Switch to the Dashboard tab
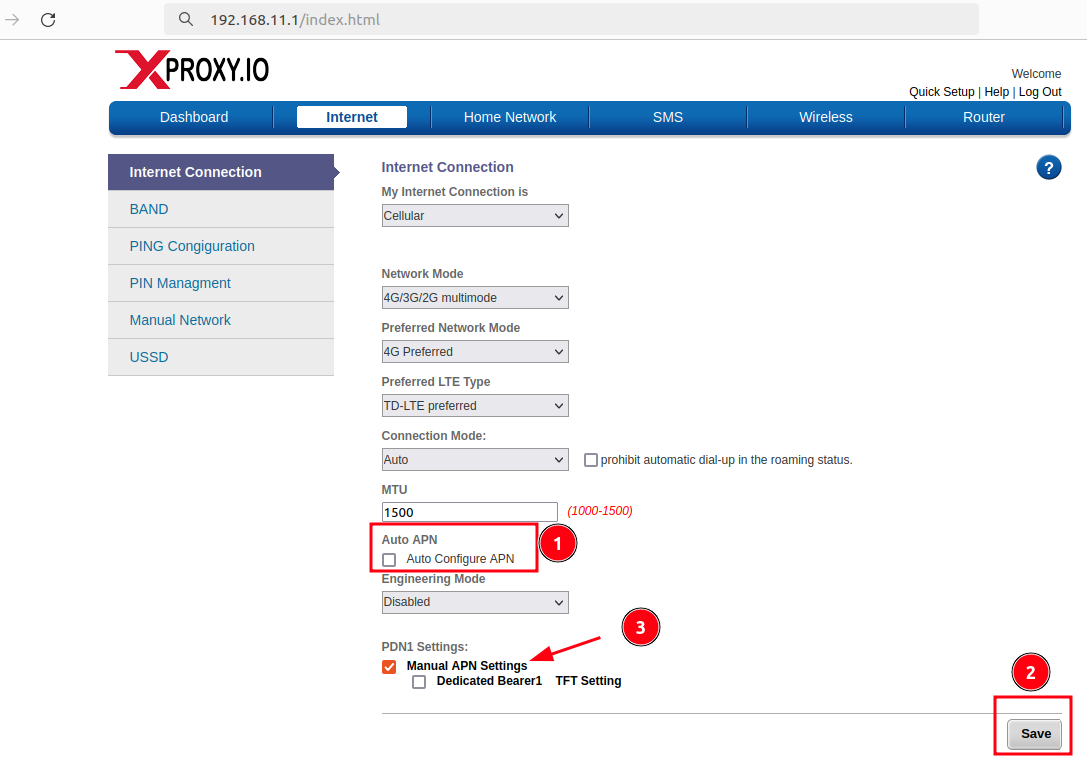This screenshot has width=1087, height=759. point(194,117)
